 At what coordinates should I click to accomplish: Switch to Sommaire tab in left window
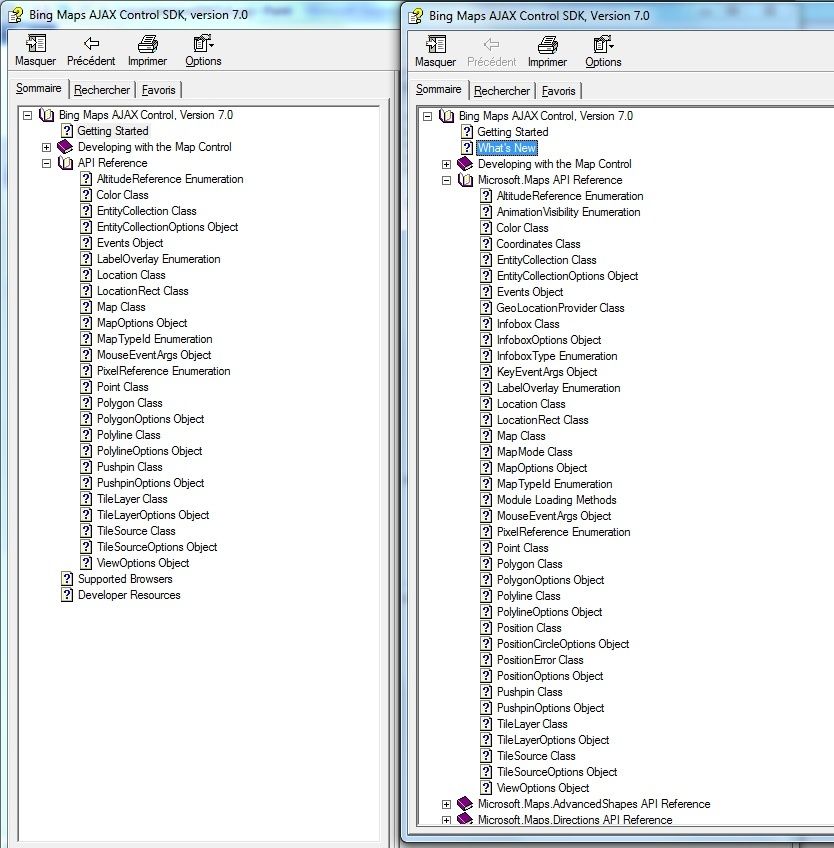click(38, 88)
